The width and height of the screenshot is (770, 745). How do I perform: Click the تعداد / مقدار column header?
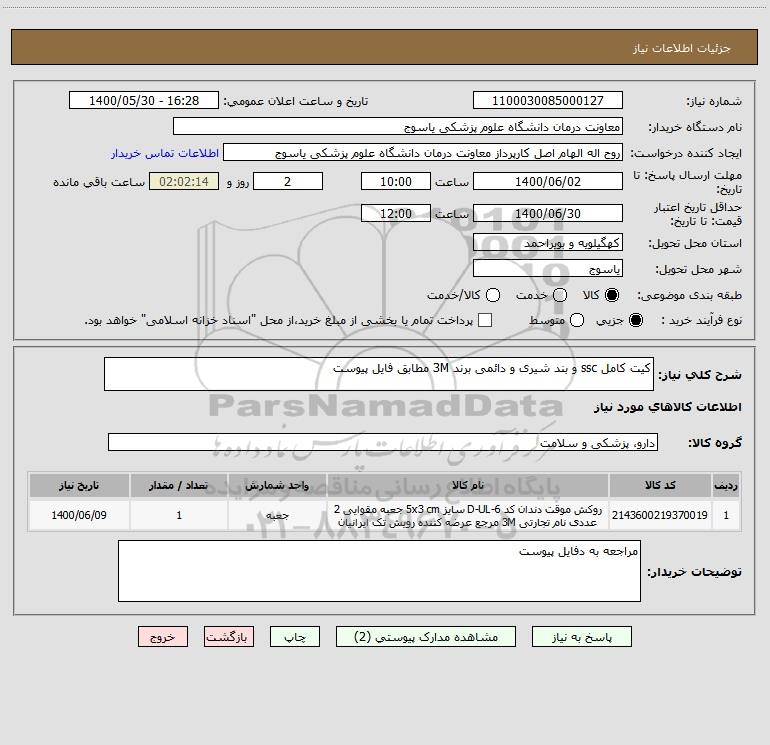pos(179,485)
